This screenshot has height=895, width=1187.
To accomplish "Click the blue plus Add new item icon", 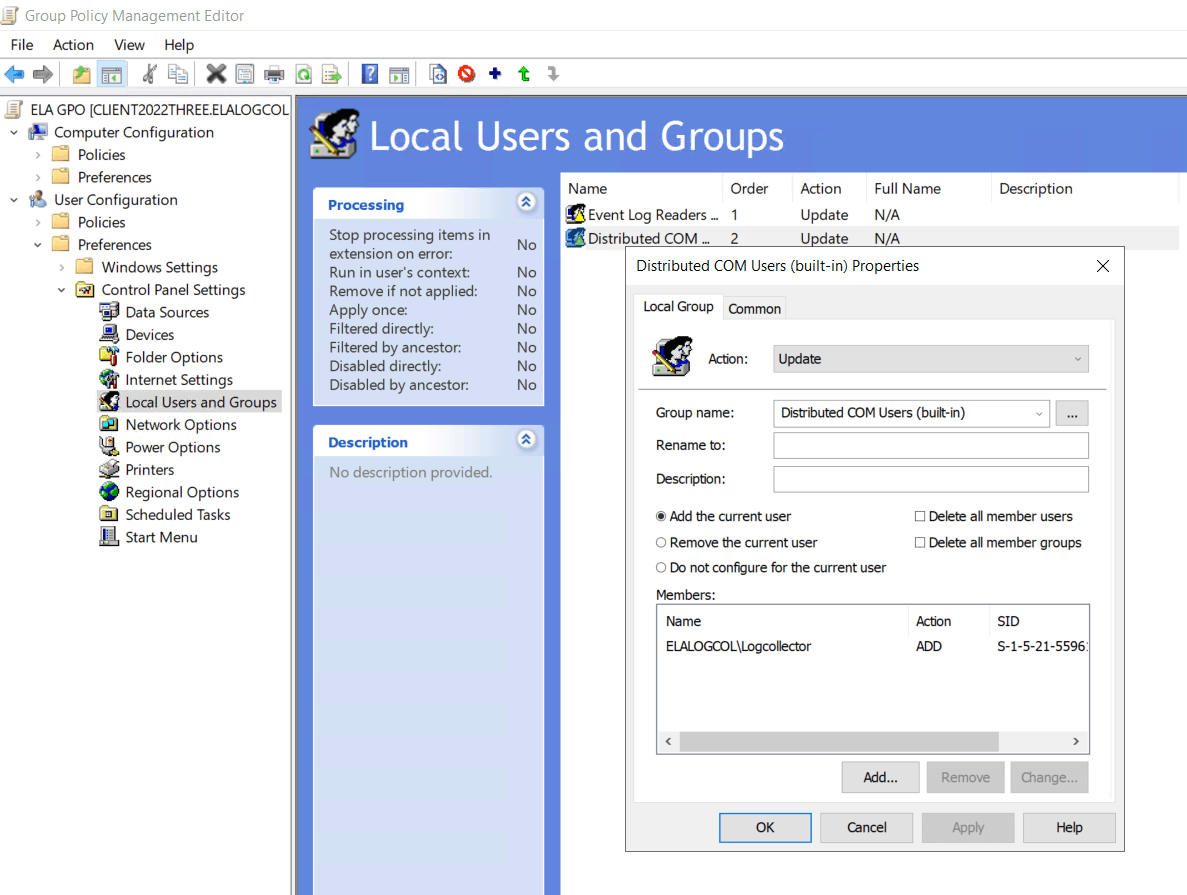I will [x=495, y=74].
